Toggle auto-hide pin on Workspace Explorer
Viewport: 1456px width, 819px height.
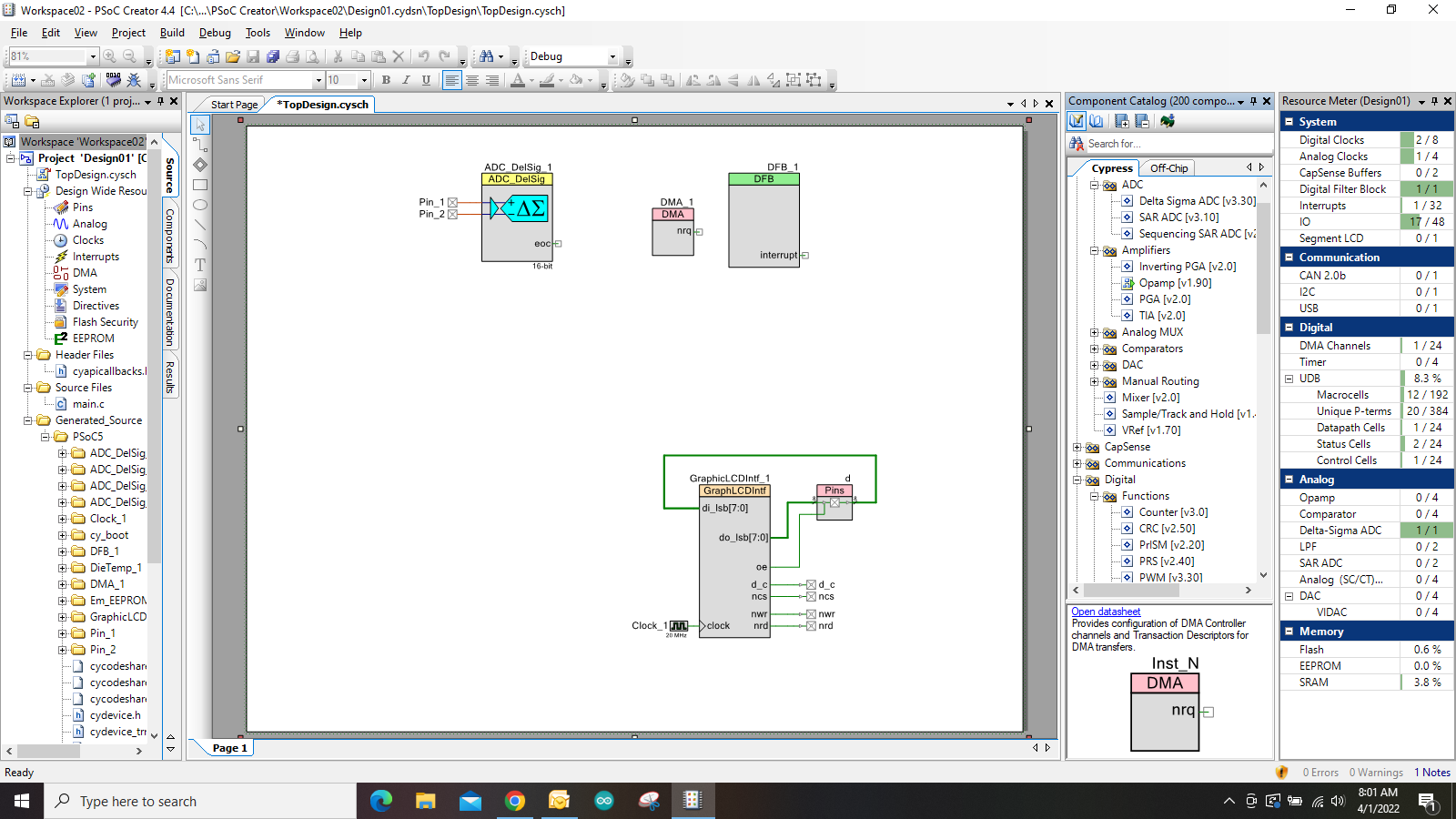[x=160, y=101]
